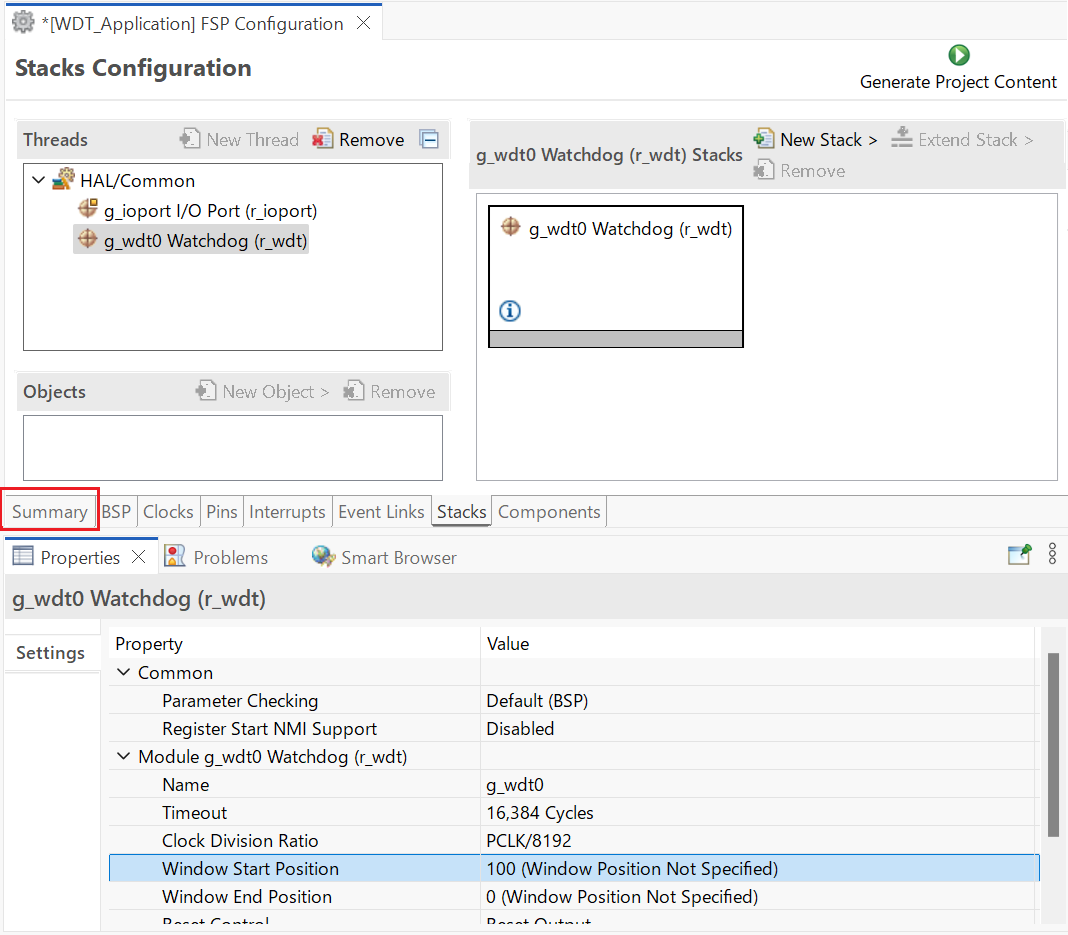Click the g_wdt0 Watchdog icon in Threads tree
The height and width of the screenshot is (935, 1068).
click(x=88, y=239)
